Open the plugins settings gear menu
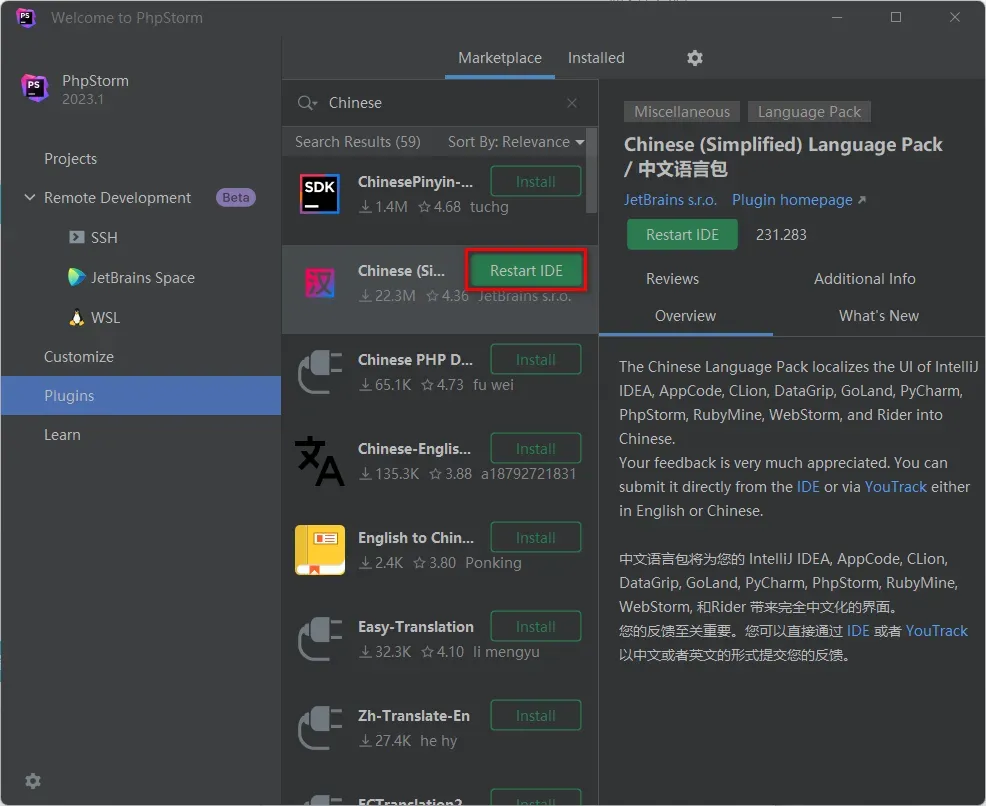The width and height of the screenshot is (986, 806). click(x=694, y=58)
